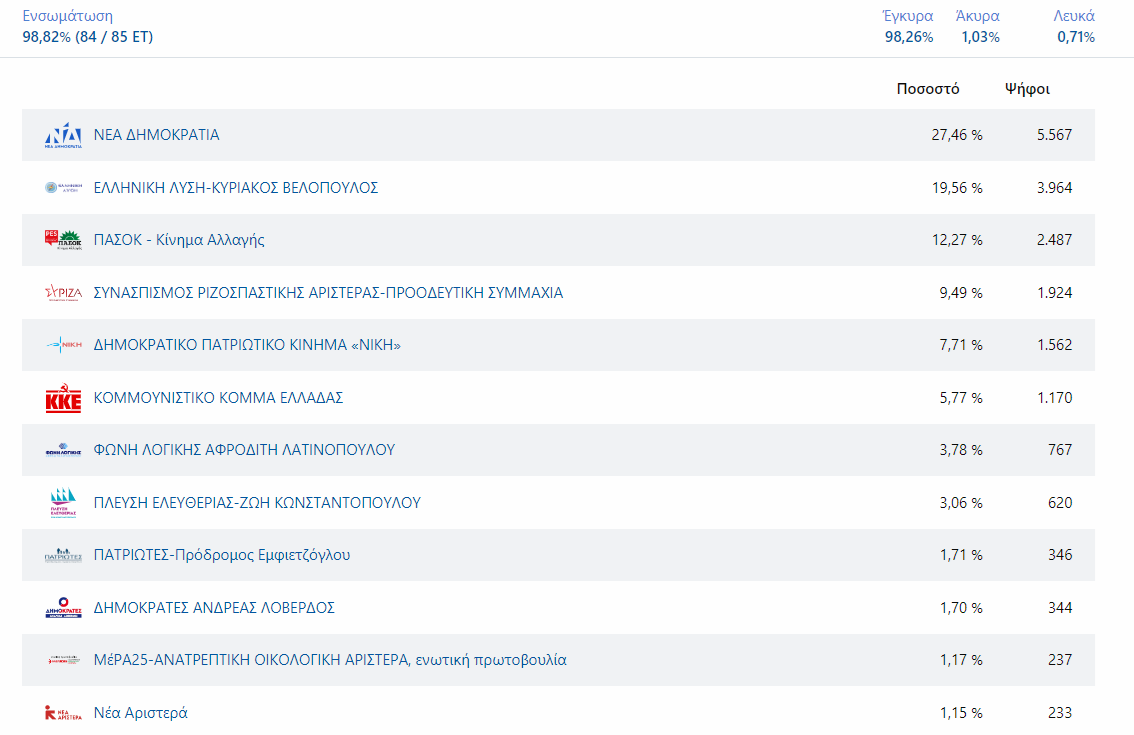Viewport: 1134px width, 735px height.
Task: Select the Νέα Αριστερά party link
Action: point(140,713)
